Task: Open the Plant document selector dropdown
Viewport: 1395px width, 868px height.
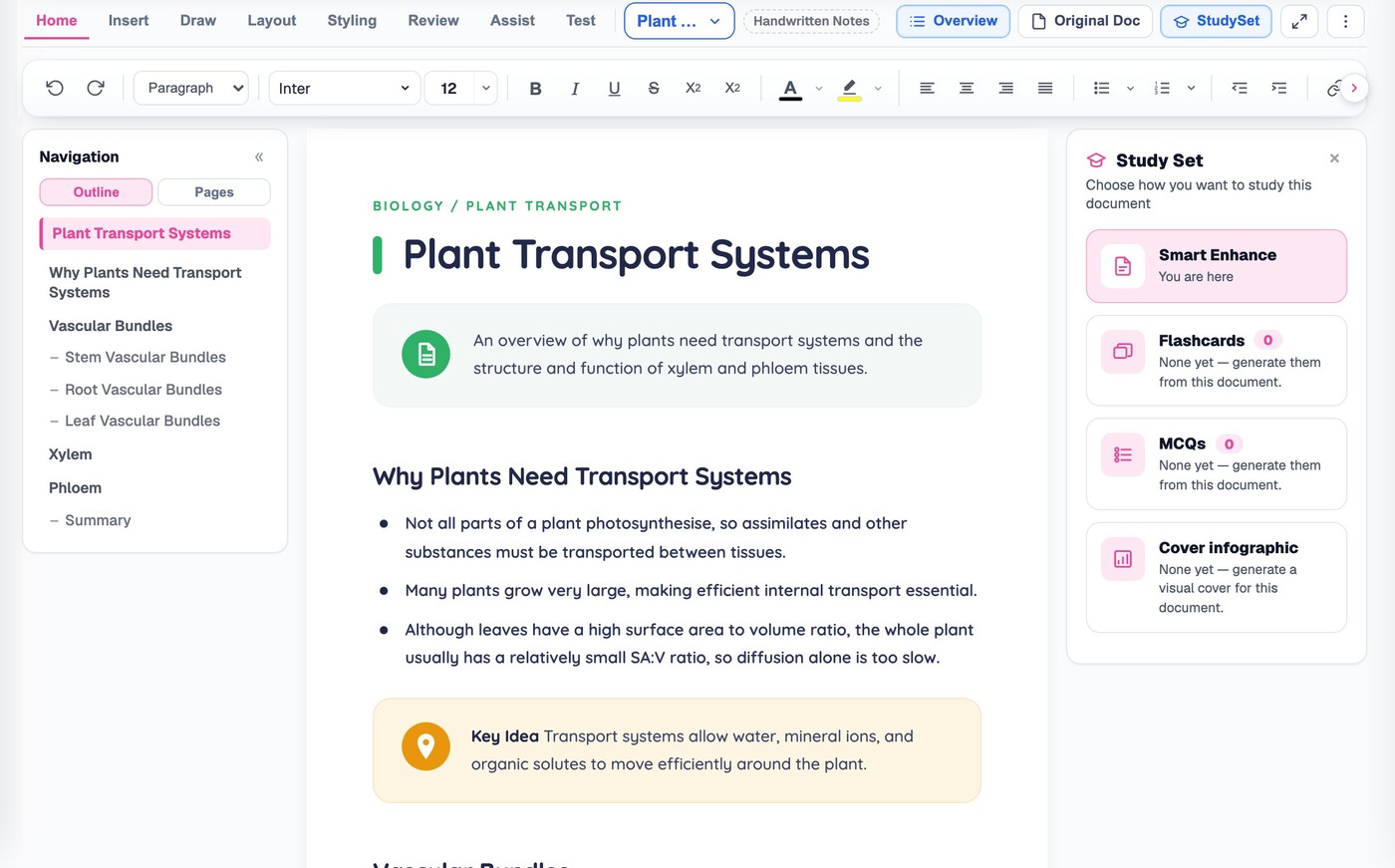Action: [x=679, y=21]
